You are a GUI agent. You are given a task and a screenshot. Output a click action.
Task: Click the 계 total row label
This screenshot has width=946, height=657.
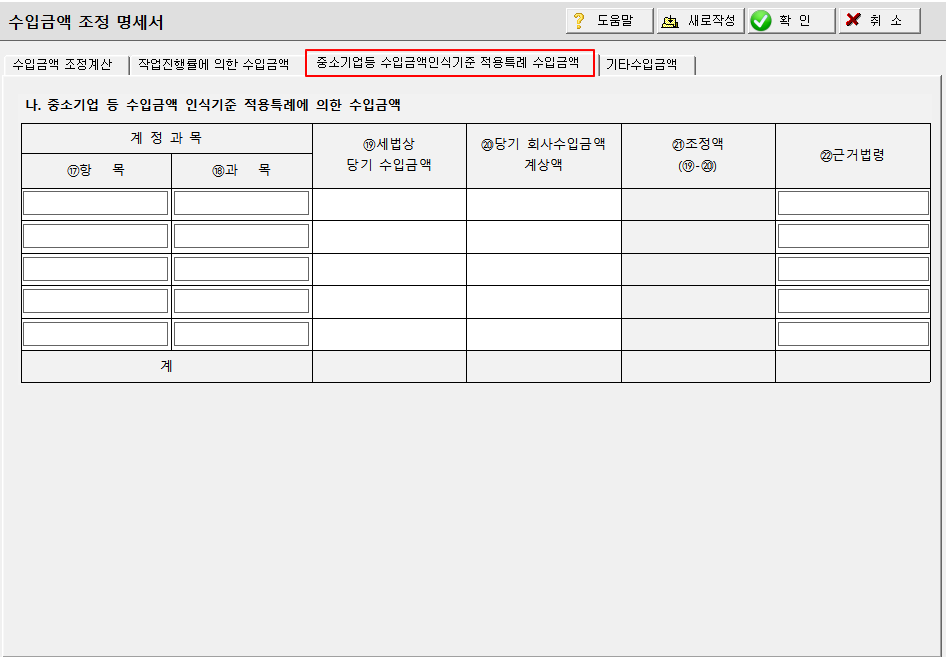[x=167, y=366]
